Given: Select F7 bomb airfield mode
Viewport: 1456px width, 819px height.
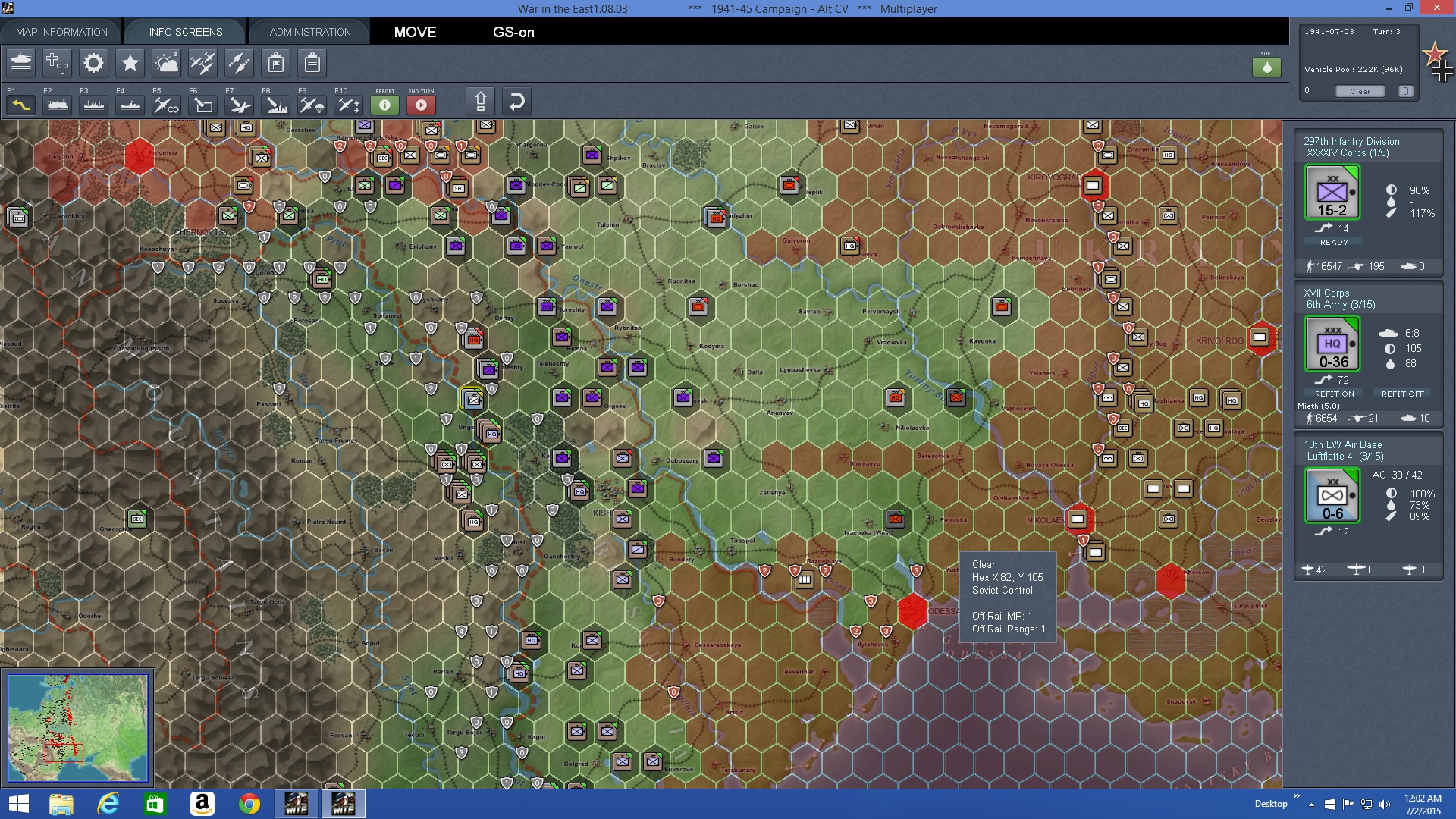Looking at the screenshot, I should point(240,105).
